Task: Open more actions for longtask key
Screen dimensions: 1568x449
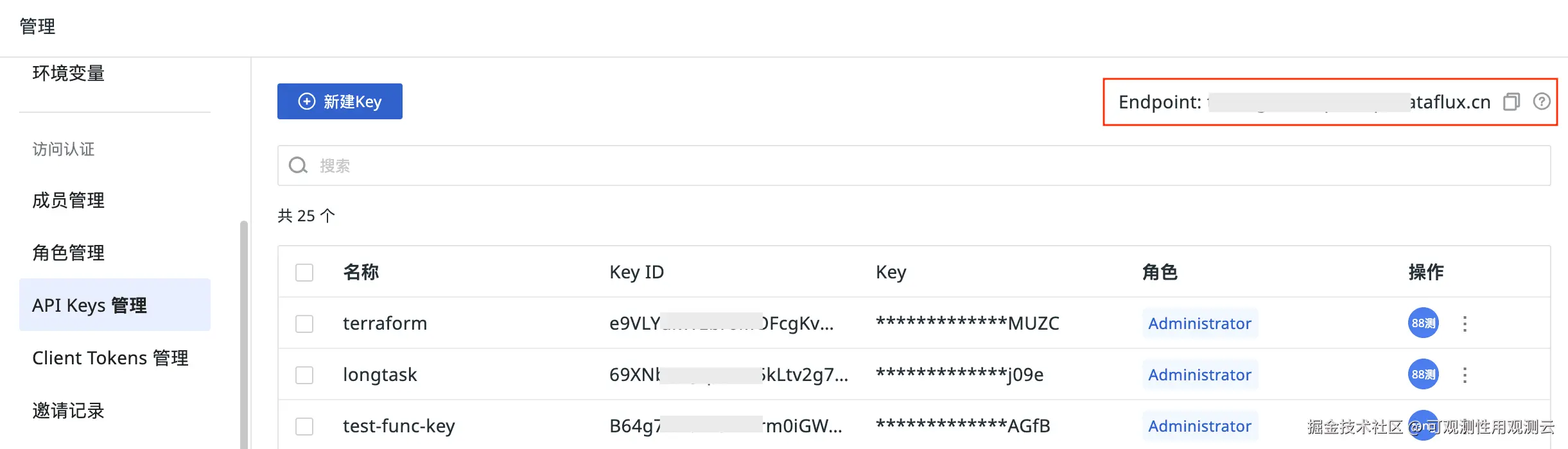Action: [x=1465, y=375]
